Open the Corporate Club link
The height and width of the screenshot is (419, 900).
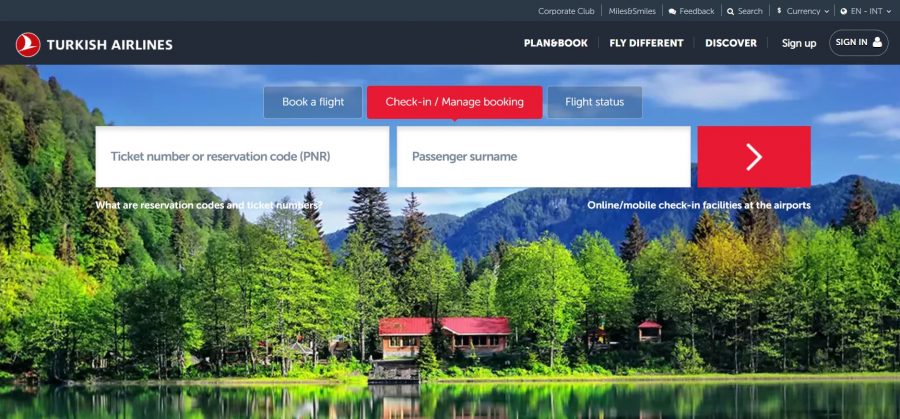coord(566,11)
